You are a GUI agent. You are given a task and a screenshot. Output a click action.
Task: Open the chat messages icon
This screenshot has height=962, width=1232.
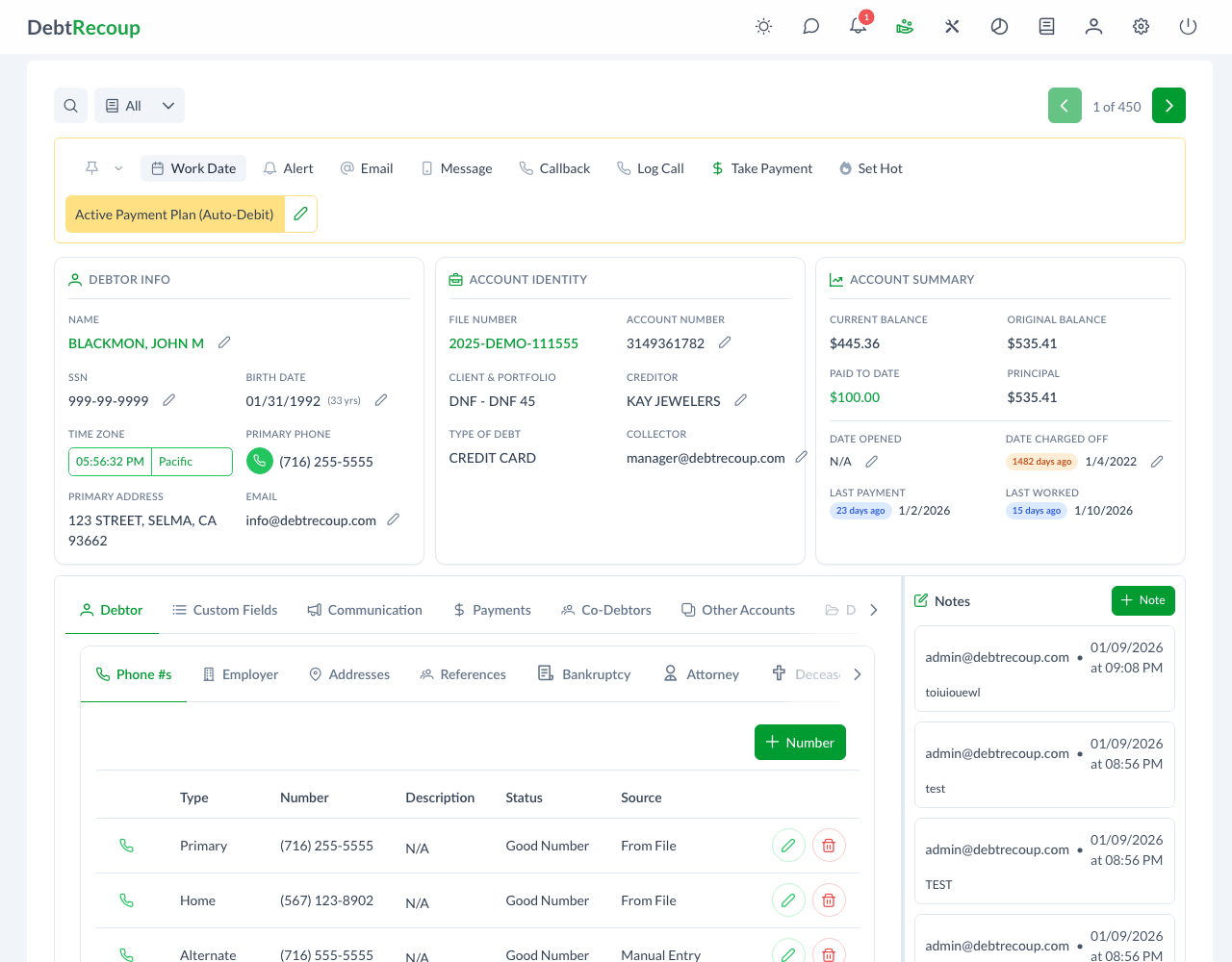(810, 27)
